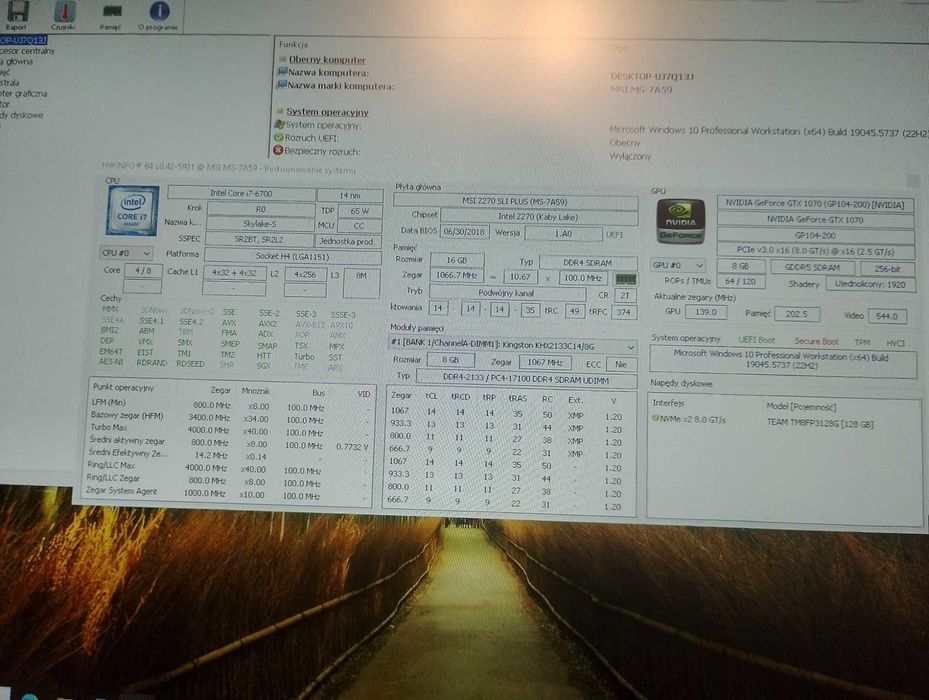The height and width of the screenshot is (700, 929).
Task: Click the Video clock value 544.0
Action: pyautogui.click(x=886, y=316)
